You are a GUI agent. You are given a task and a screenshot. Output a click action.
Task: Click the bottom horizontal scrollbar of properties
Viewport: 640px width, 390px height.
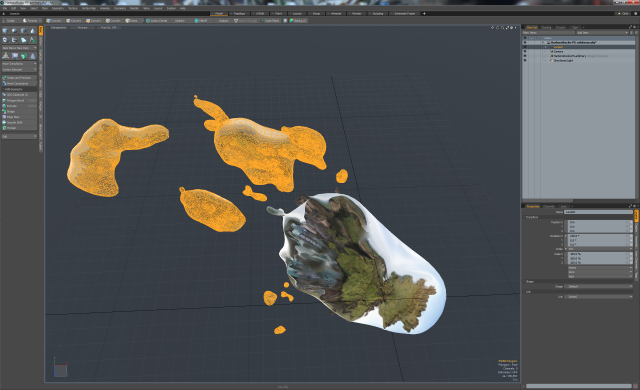(578, 386)
